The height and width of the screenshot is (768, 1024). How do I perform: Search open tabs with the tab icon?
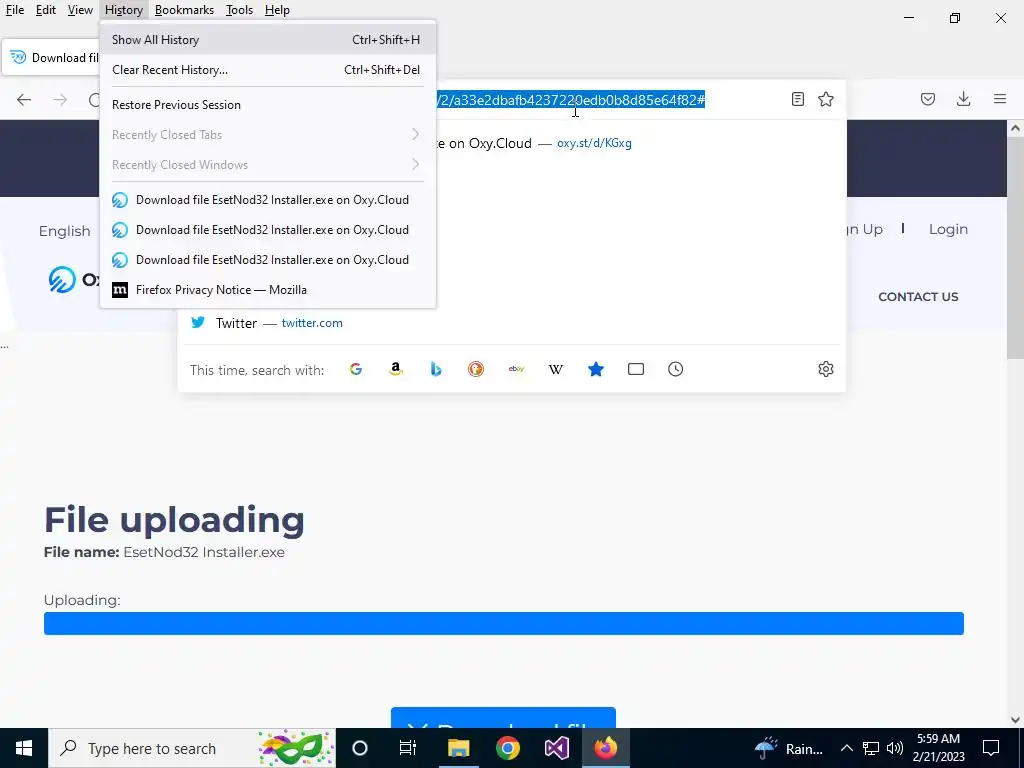pos(635,370)
